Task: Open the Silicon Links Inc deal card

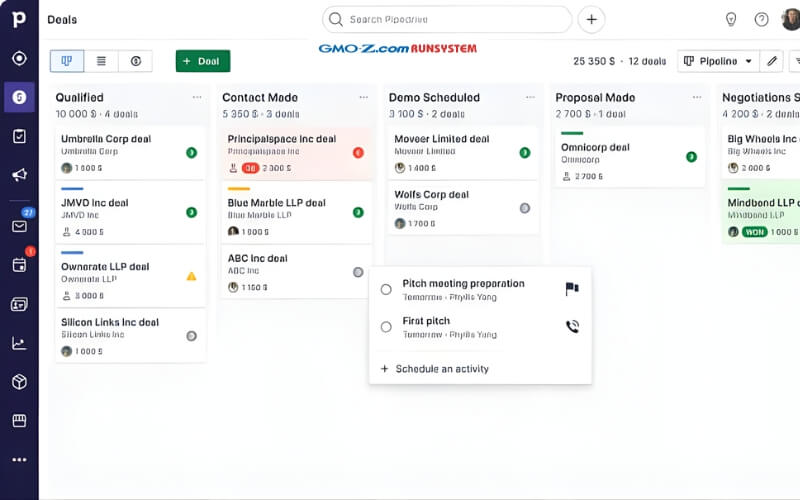Action: [x=131, y=336]
